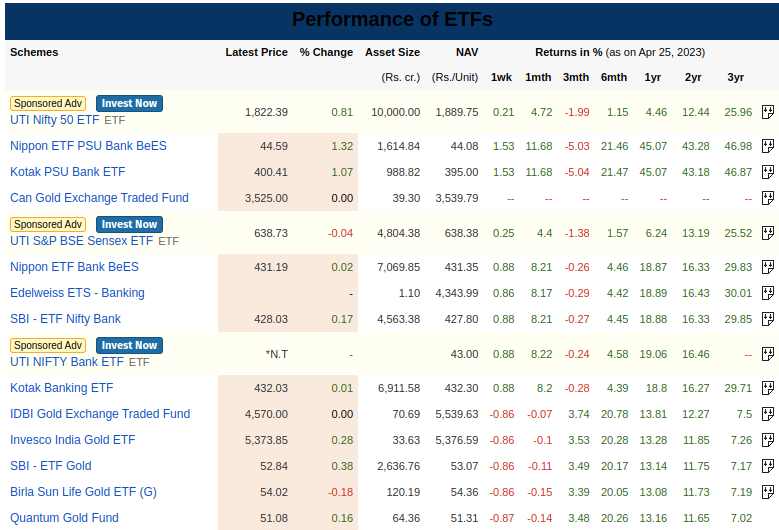Click the *N.T price cell for UTI NIFTY Bank ETF

coord(277,354)
